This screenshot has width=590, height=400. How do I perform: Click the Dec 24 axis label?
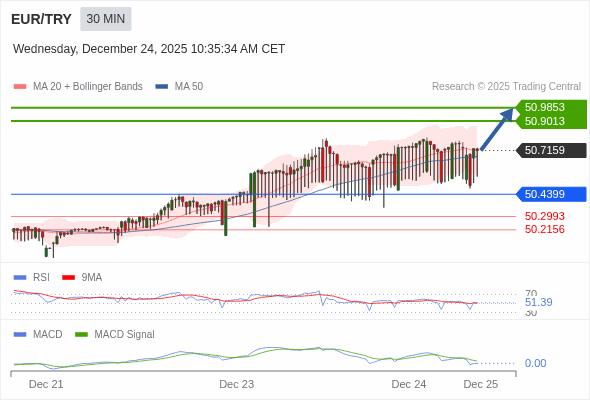(x=409, y=384)
